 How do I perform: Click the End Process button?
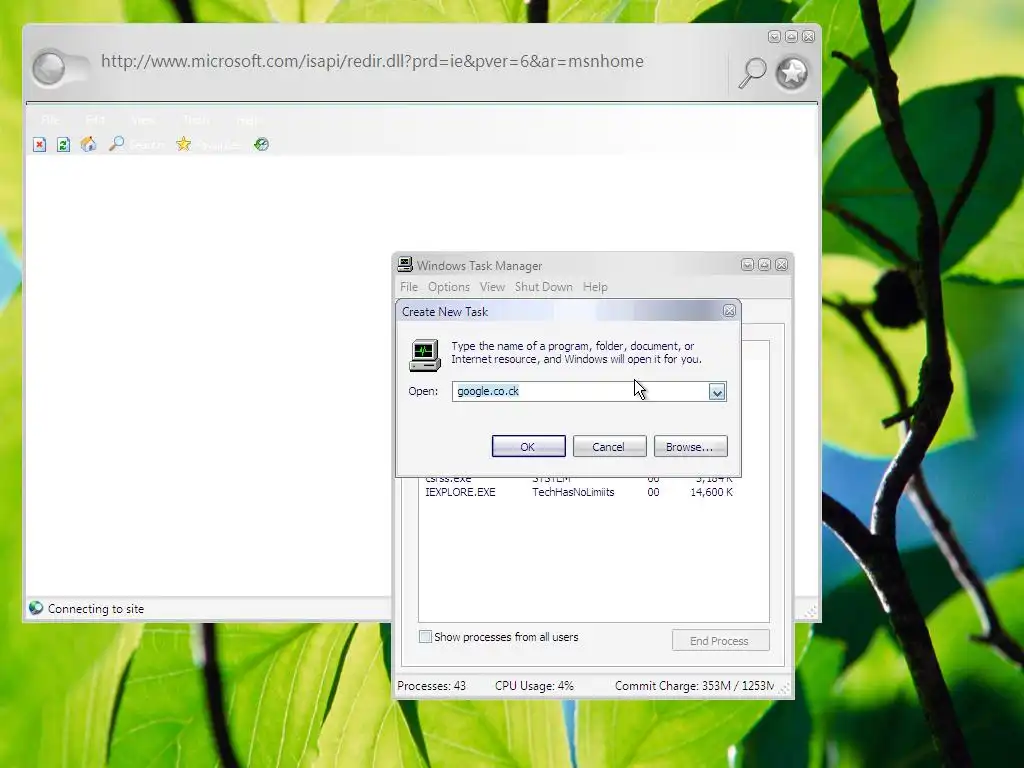720,641
